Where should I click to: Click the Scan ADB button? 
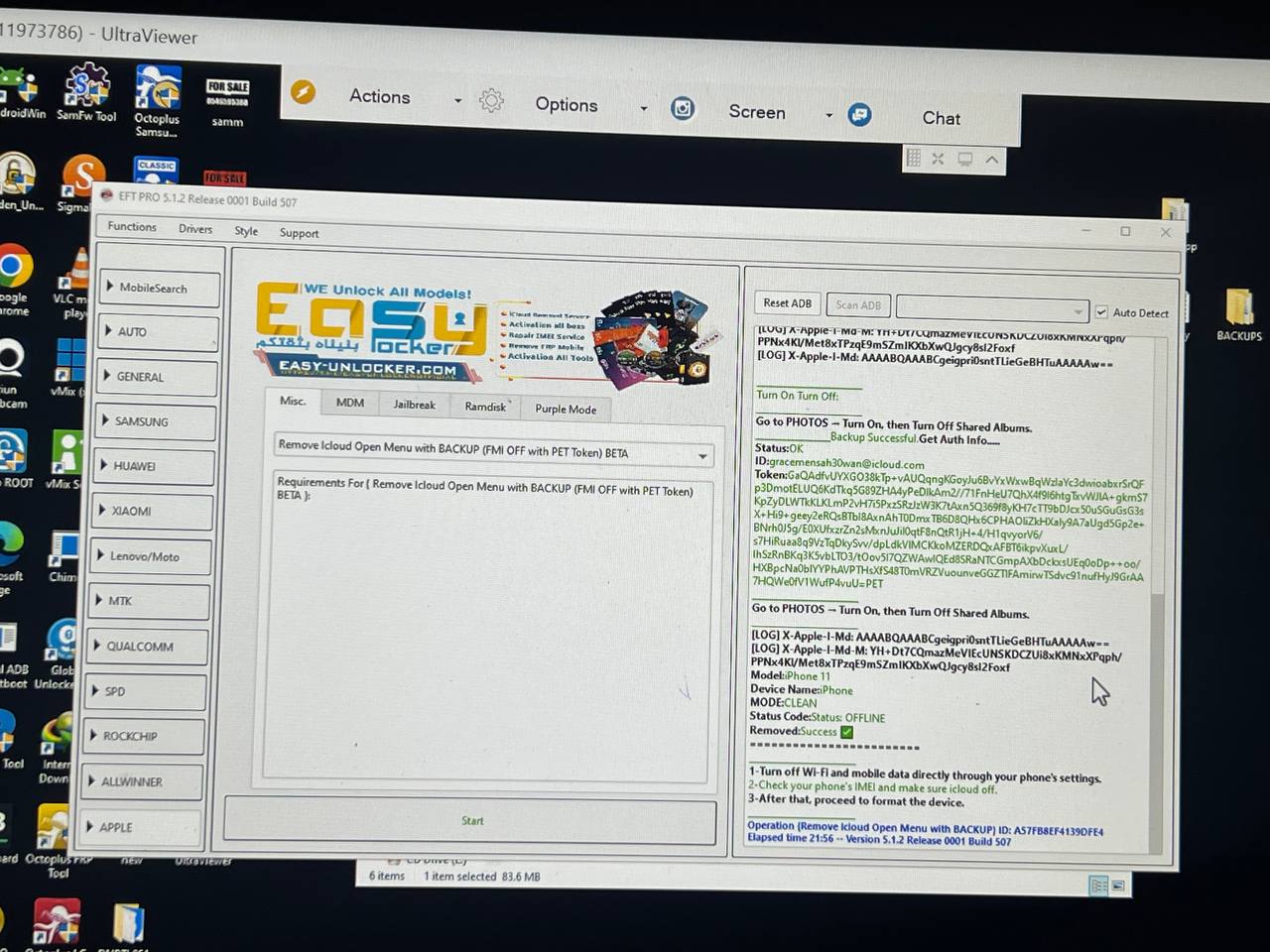tap(858, 305)
